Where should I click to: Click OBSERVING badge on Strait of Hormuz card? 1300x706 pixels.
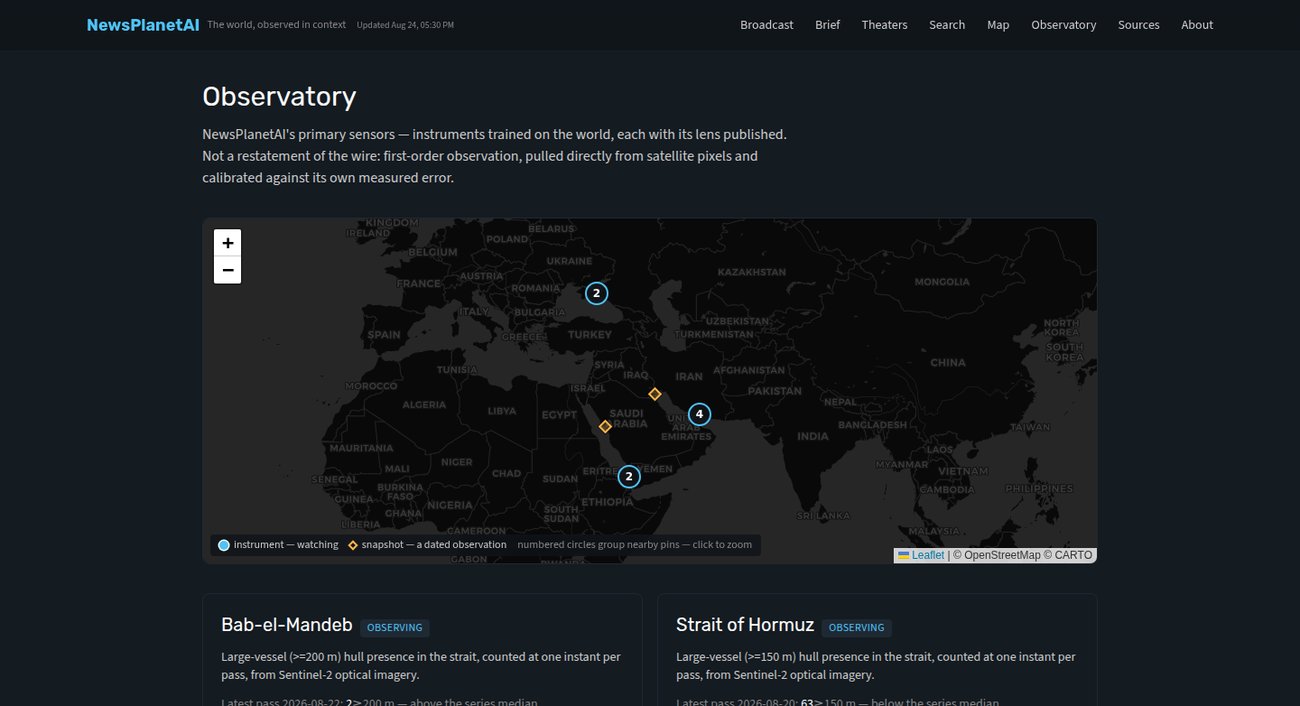click(857, 628)
